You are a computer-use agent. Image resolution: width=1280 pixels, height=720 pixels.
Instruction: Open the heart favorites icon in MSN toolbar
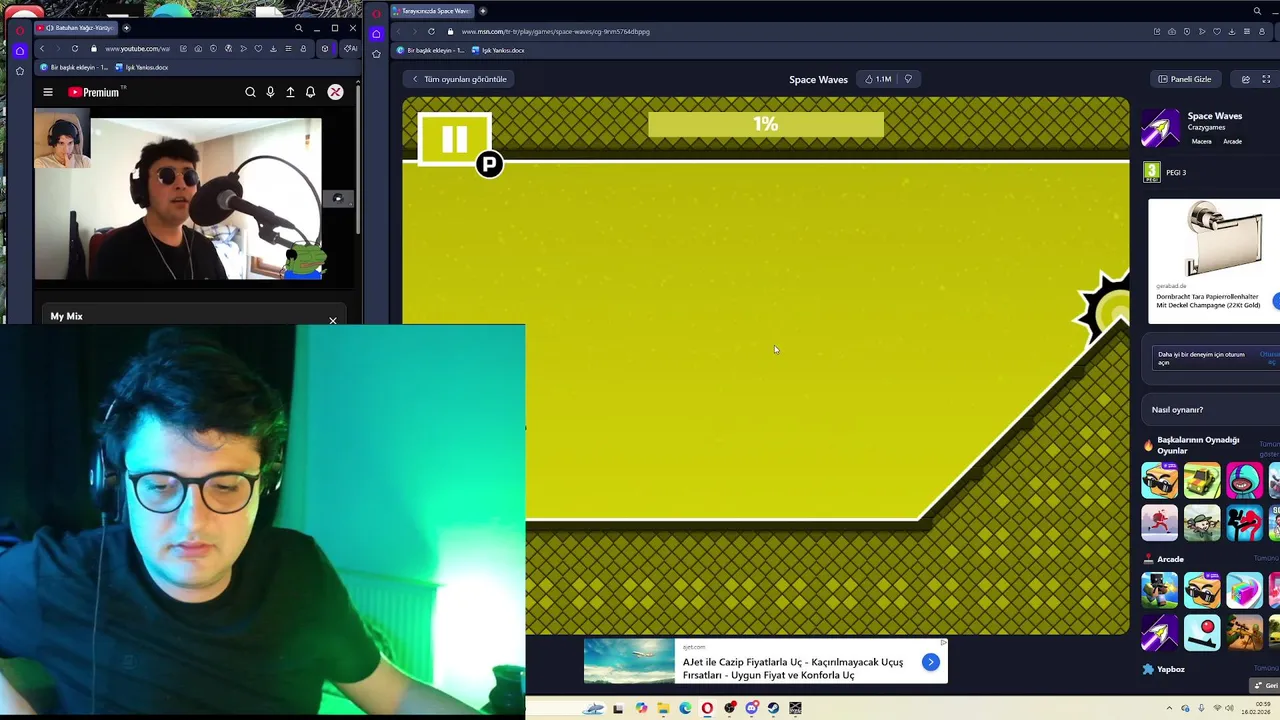(x=1217, y=31)
